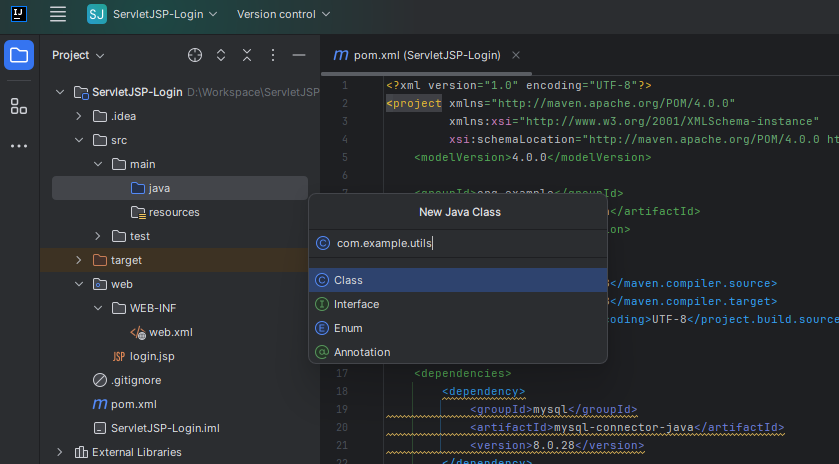This screenshot has width=839, height=464.
Task: Select the WEB-INF folder row
Action: 180,308
